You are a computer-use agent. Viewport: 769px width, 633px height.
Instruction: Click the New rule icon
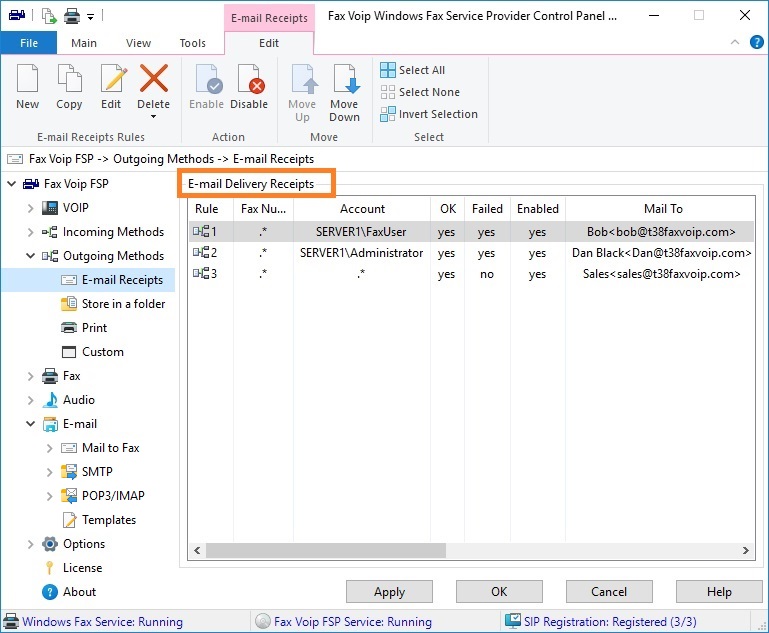point(27,78)
